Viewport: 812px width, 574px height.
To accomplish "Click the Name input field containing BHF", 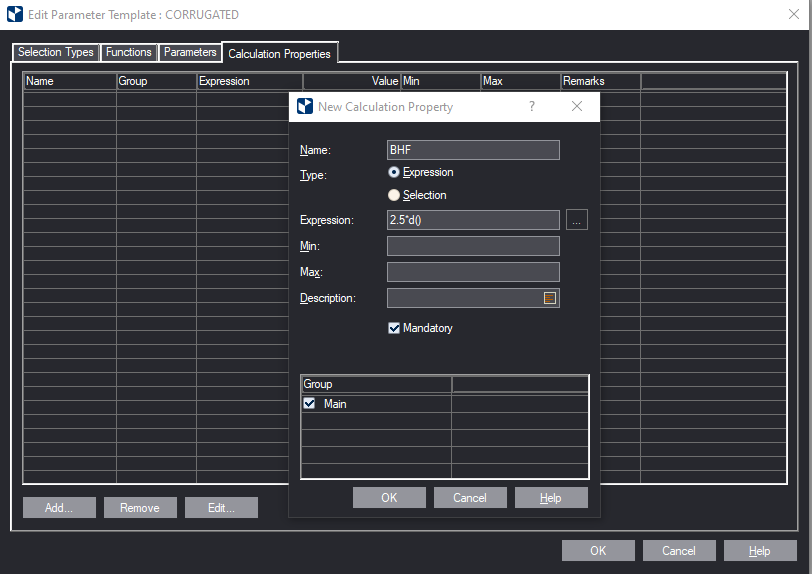I will click(x=473, y=150).
